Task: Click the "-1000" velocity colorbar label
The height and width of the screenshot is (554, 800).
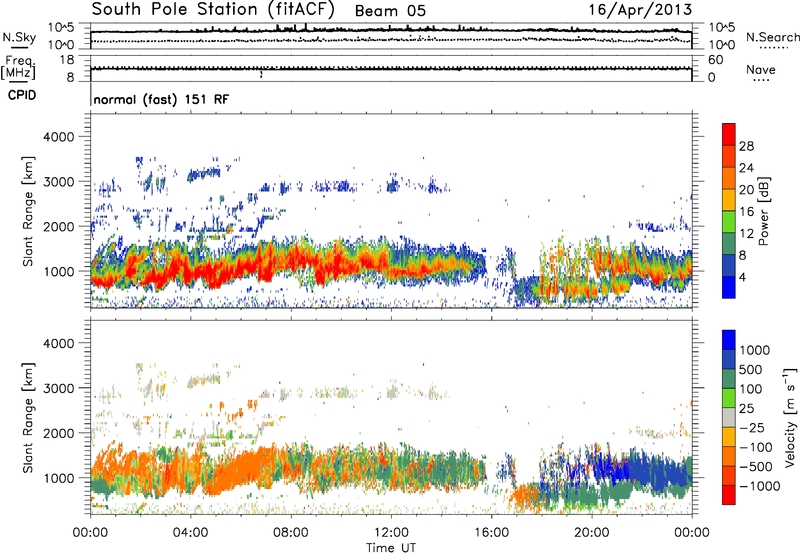Action: coord(759,486)
